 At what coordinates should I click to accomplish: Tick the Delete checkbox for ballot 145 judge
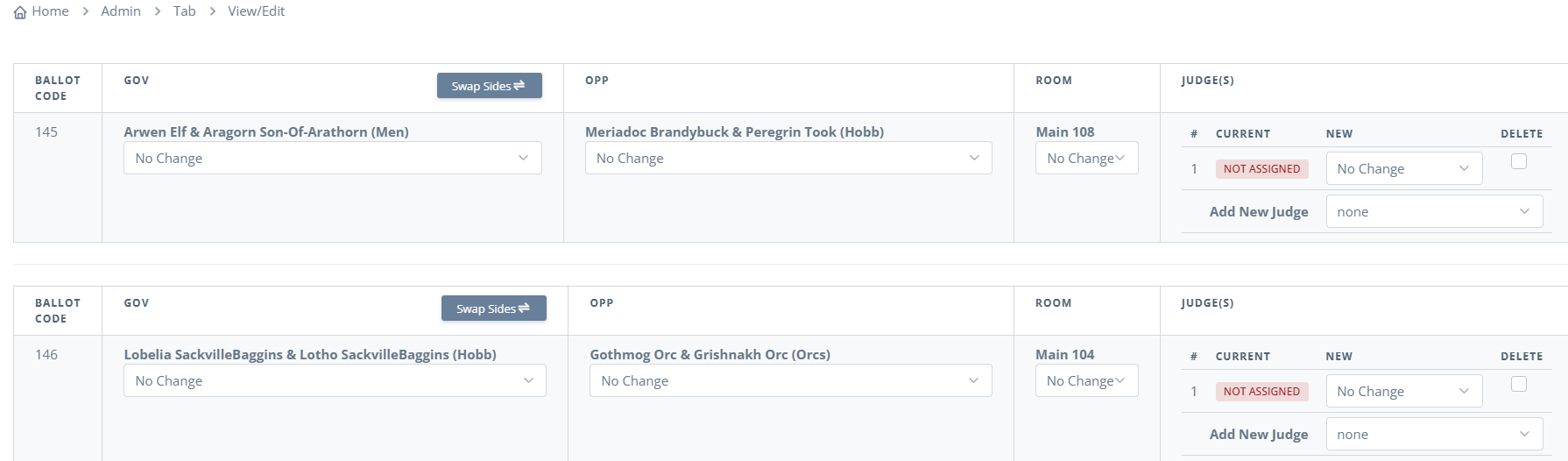(1519, 161)
